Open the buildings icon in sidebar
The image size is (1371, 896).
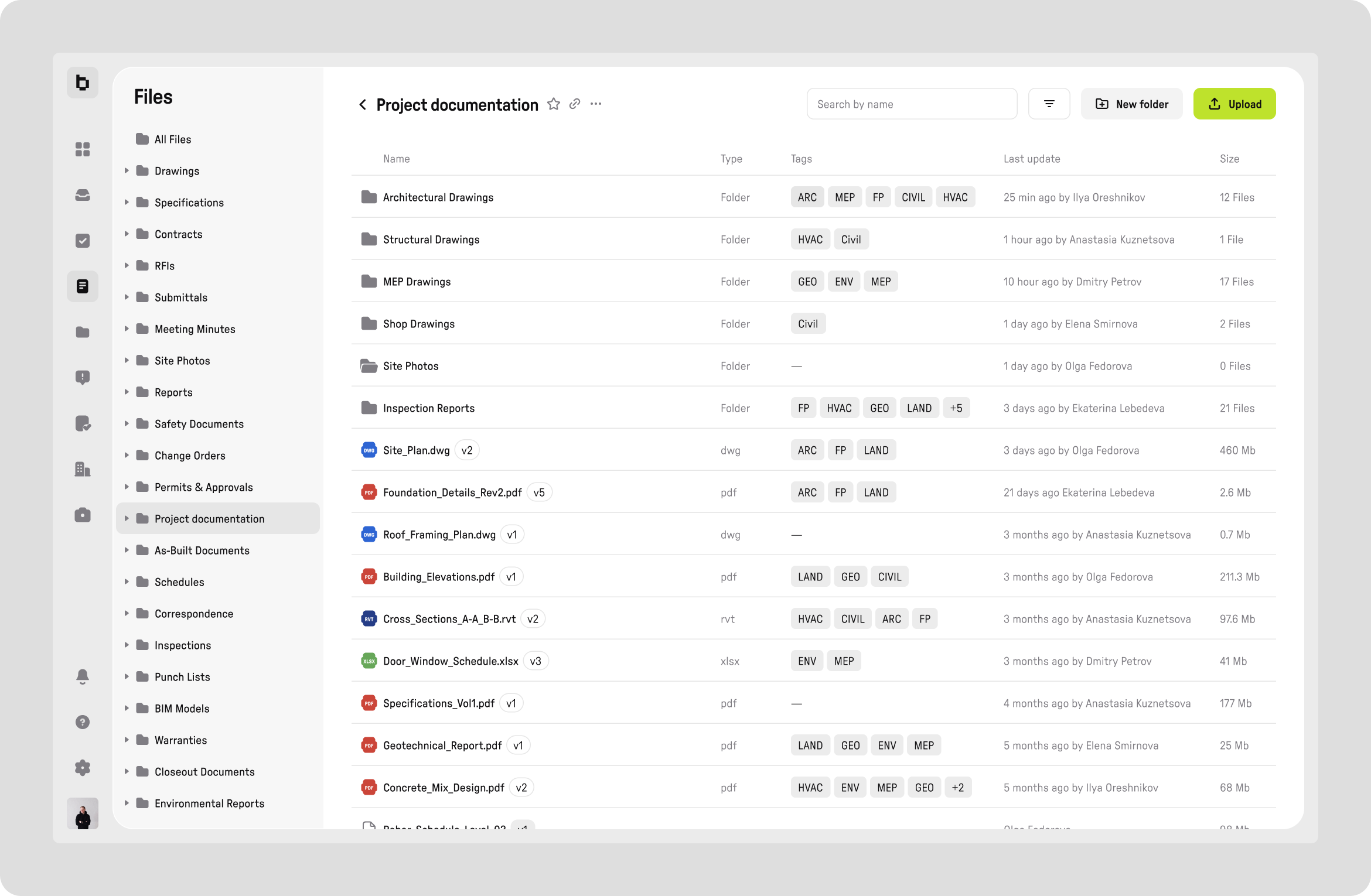[x=83, y=469]
